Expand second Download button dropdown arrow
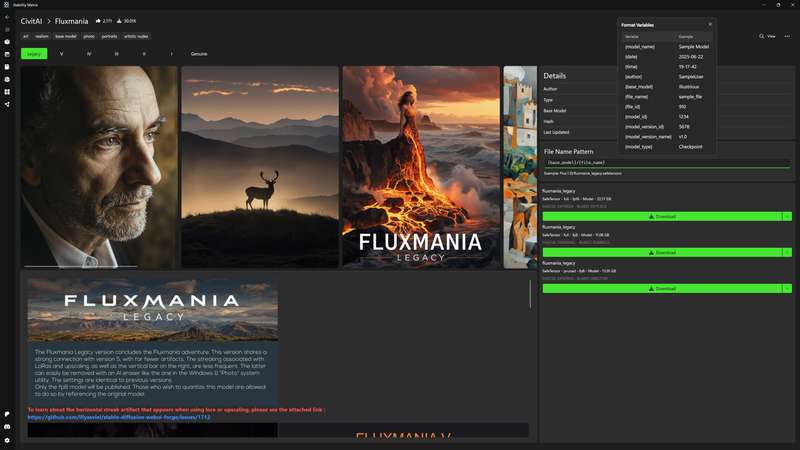Image resolution: width=800 pixels, height=450 pixels. click(787, 252)
